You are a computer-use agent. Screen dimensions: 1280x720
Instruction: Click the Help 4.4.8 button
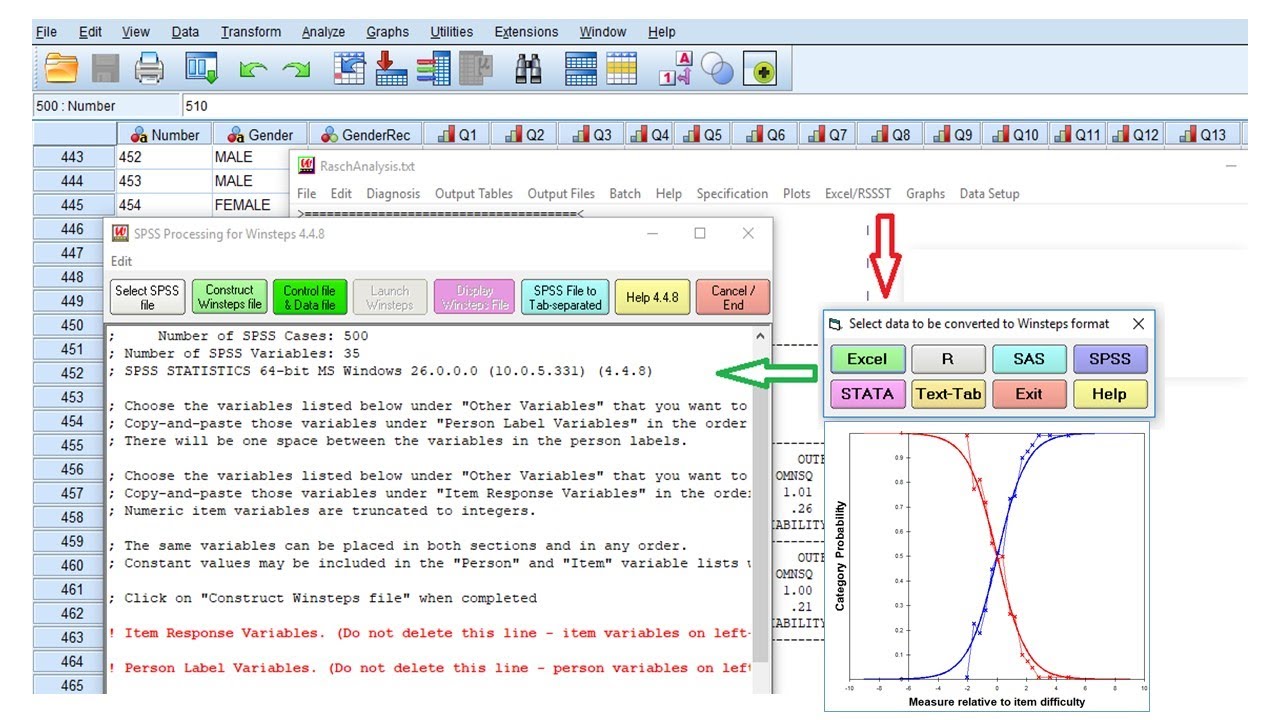652,297
